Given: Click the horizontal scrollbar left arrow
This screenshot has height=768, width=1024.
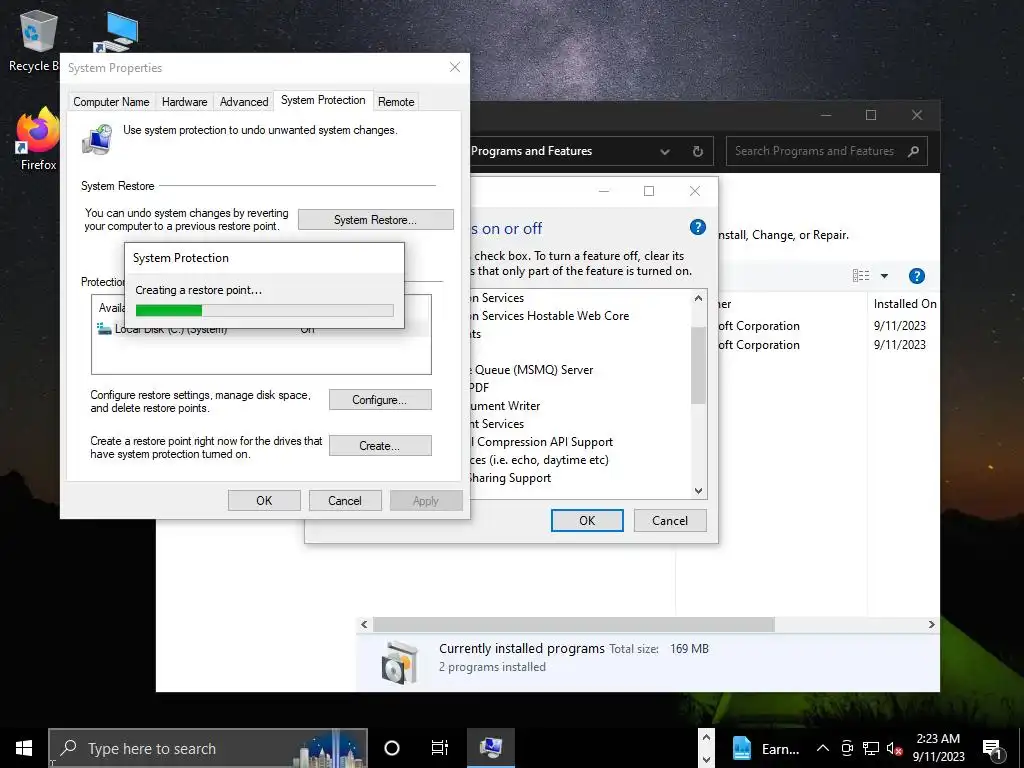Looking at the screenshot, I should point(364,624).
